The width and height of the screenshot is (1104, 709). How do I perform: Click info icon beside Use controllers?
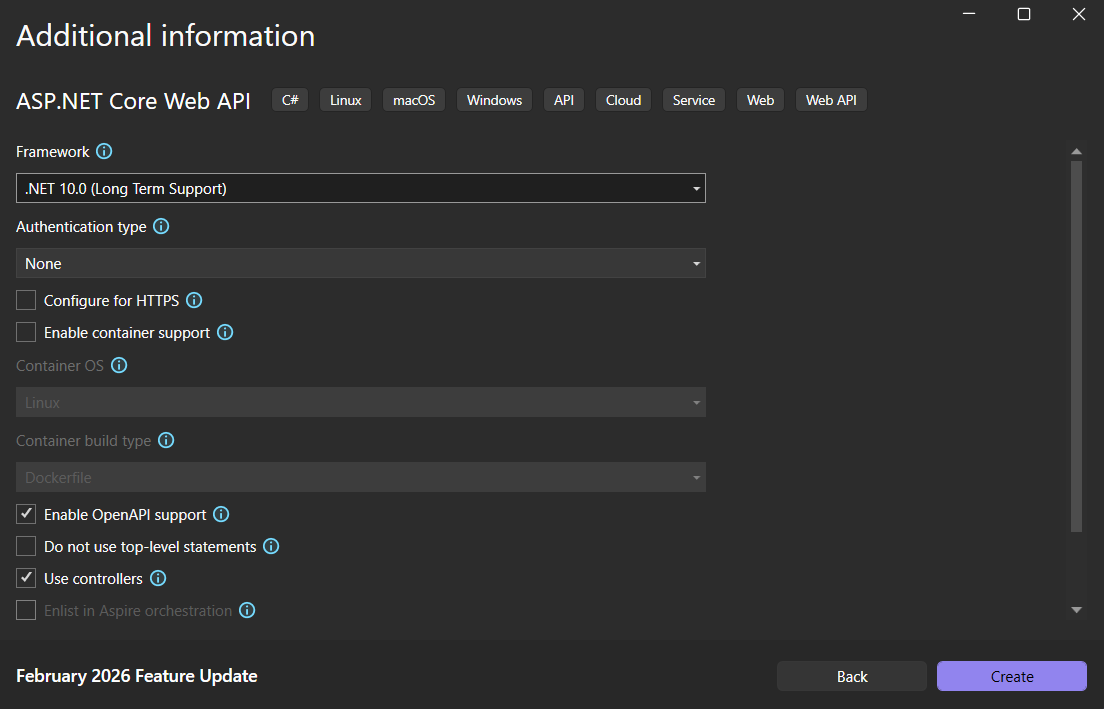157,578
